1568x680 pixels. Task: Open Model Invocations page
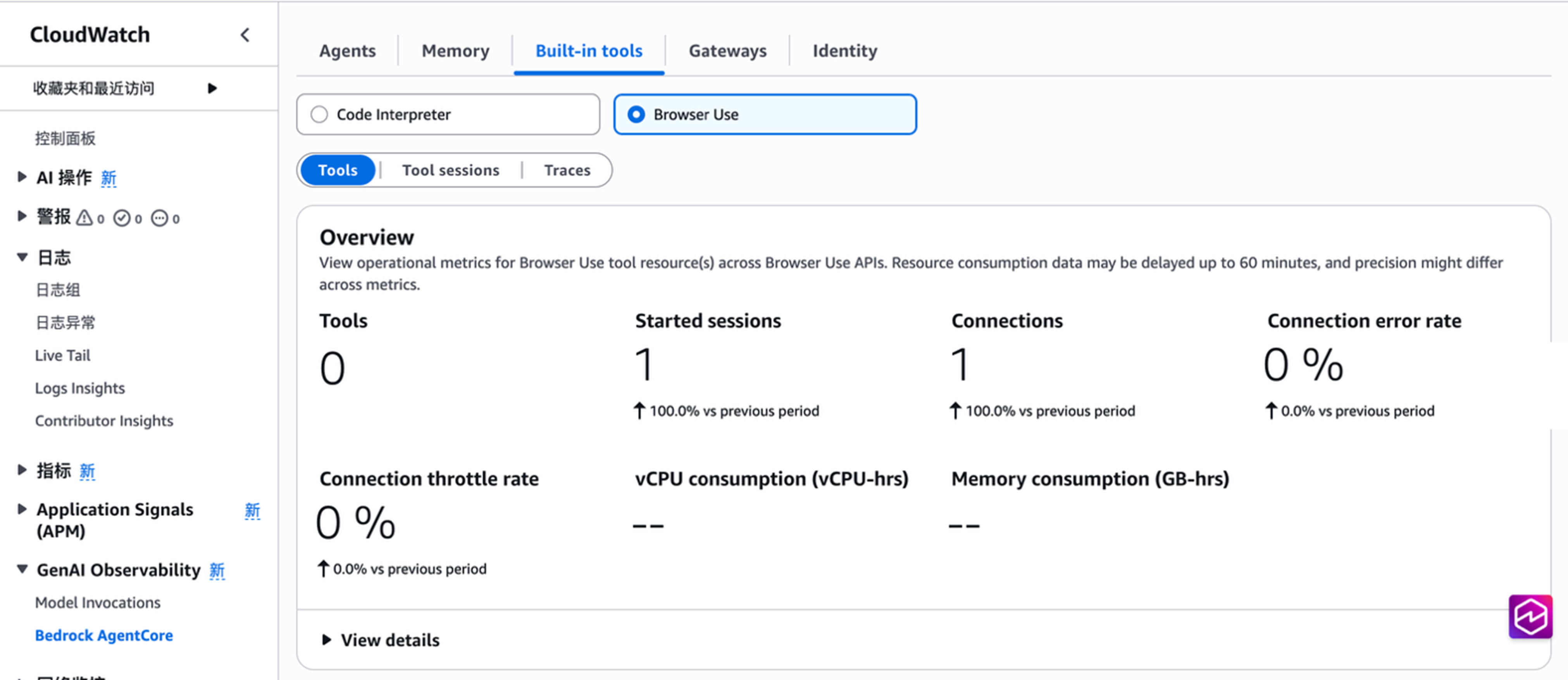pyautogui.click(x=97, y=603)
